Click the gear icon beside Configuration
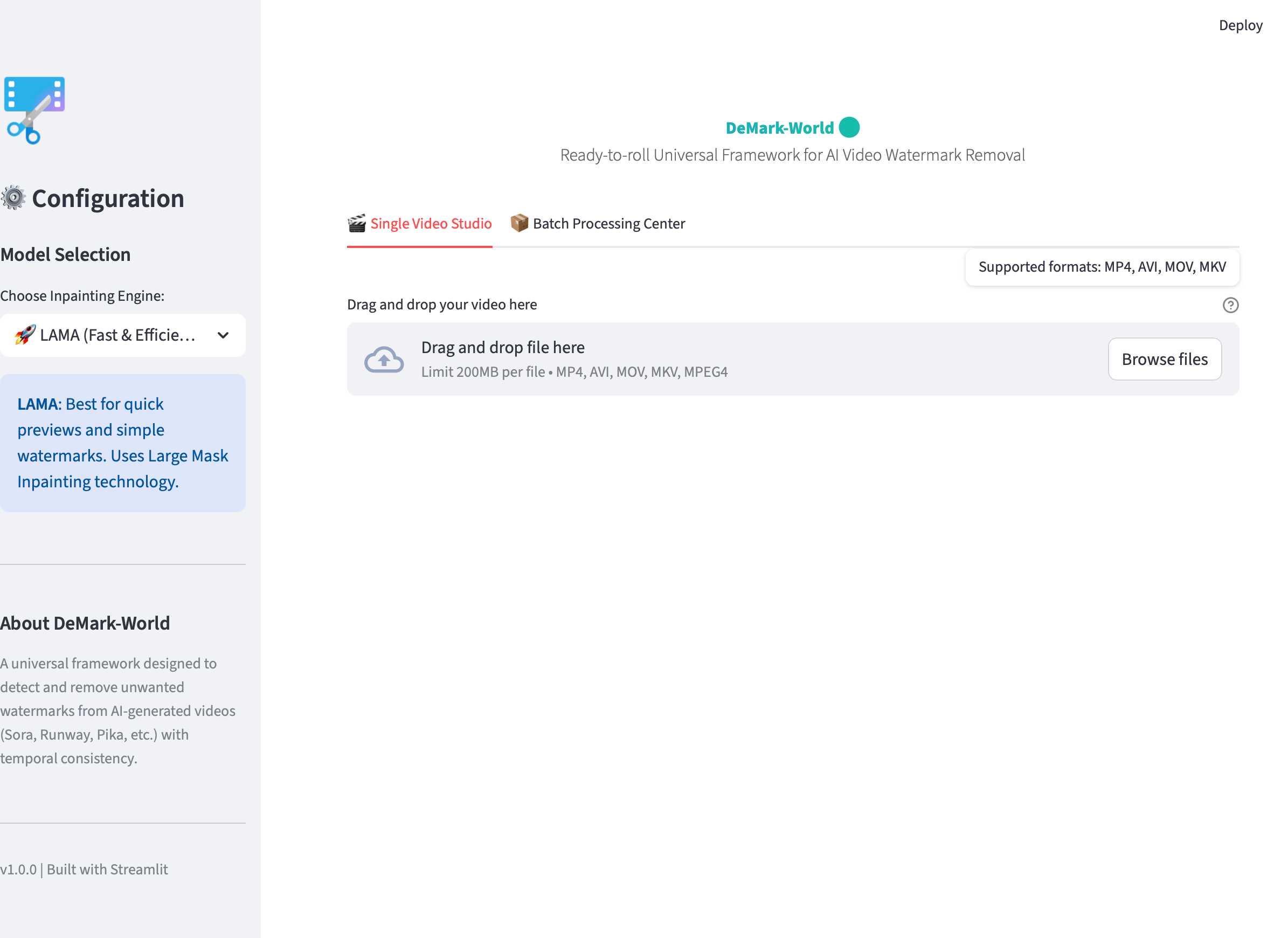 (13, 198)
